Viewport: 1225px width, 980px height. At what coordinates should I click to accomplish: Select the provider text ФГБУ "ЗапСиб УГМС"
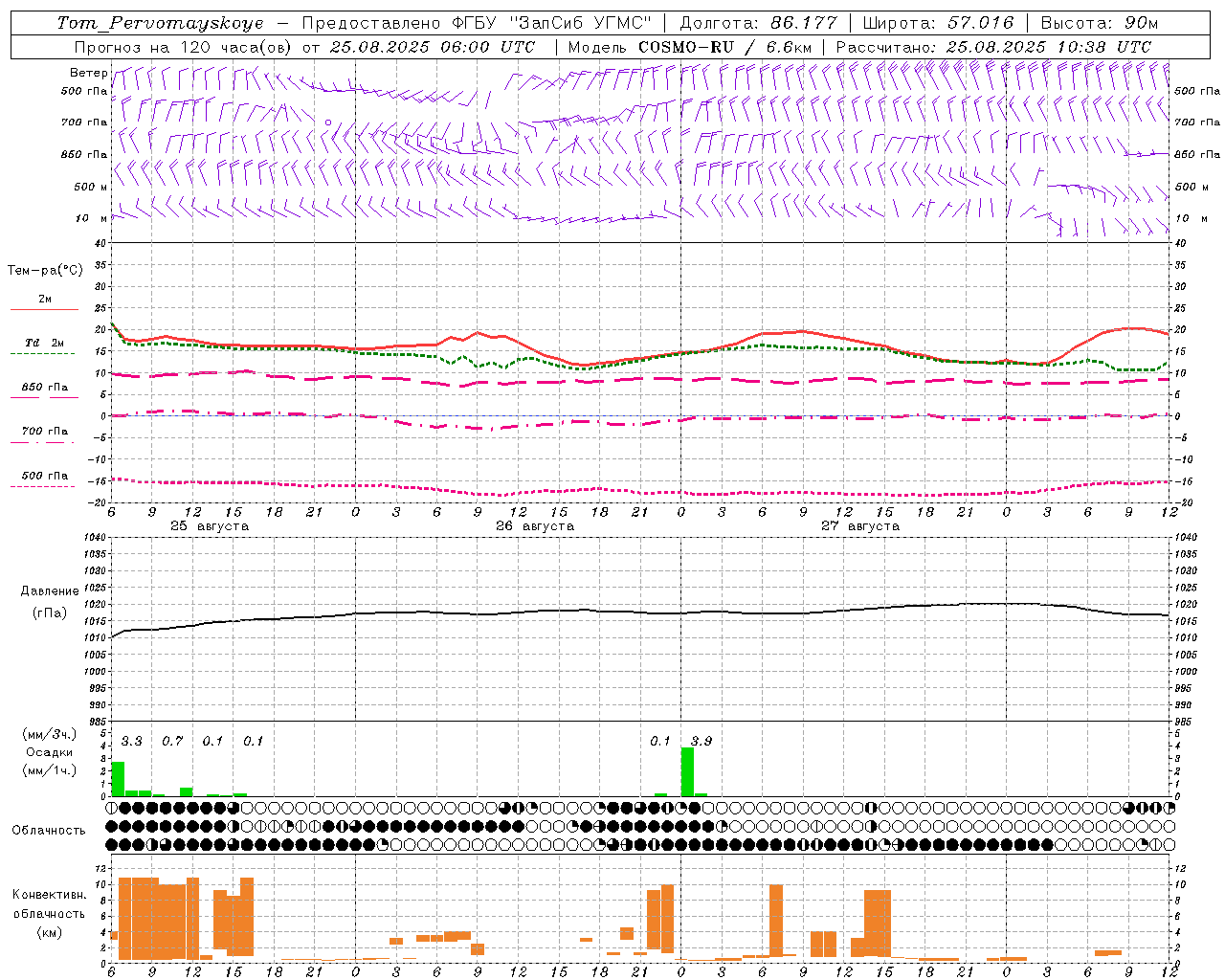pos(550,23)
